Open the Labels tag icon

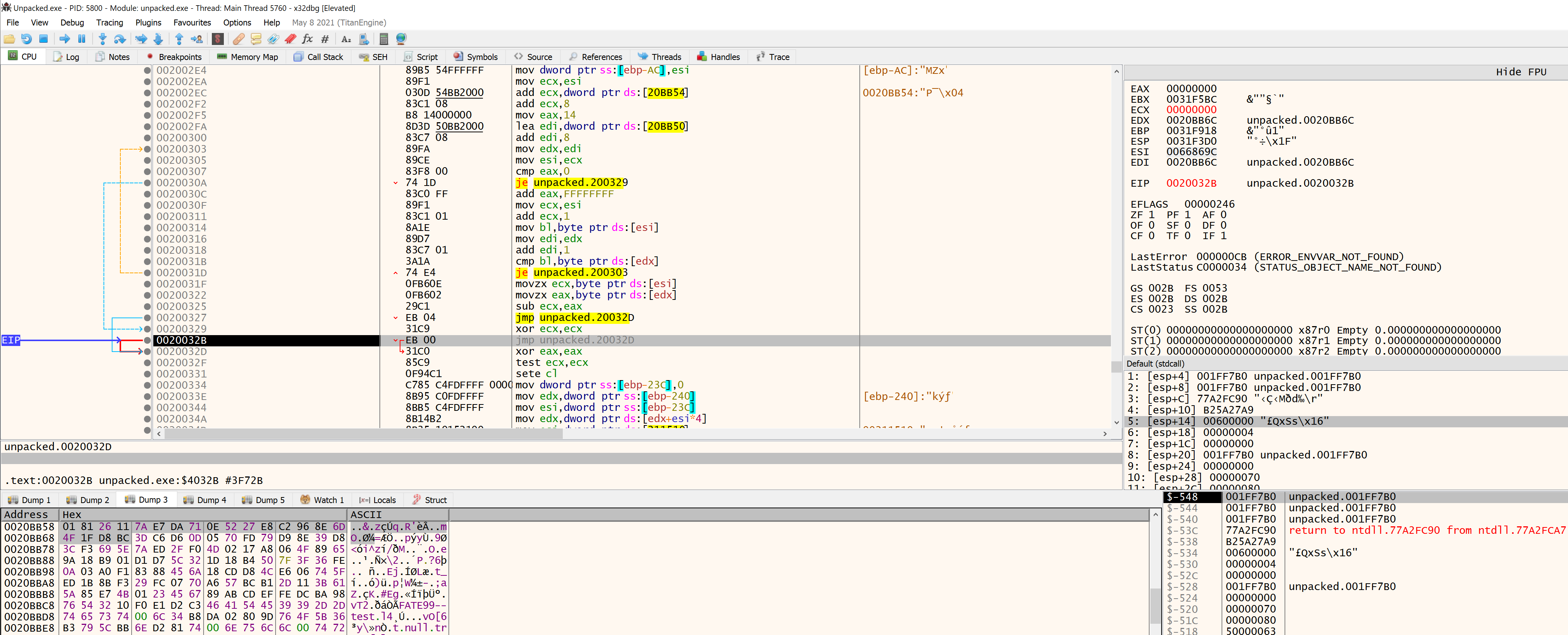tap(273, 39)
